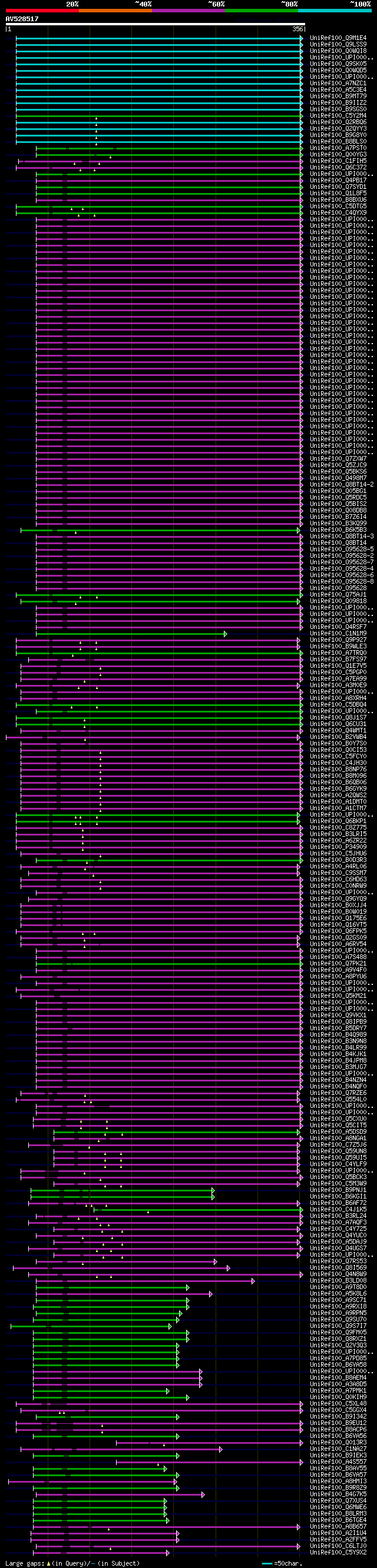Select hit label UniRef100_B8BXU6
The width and height of the screenshot is (377, 1568).
click(338, 199)
